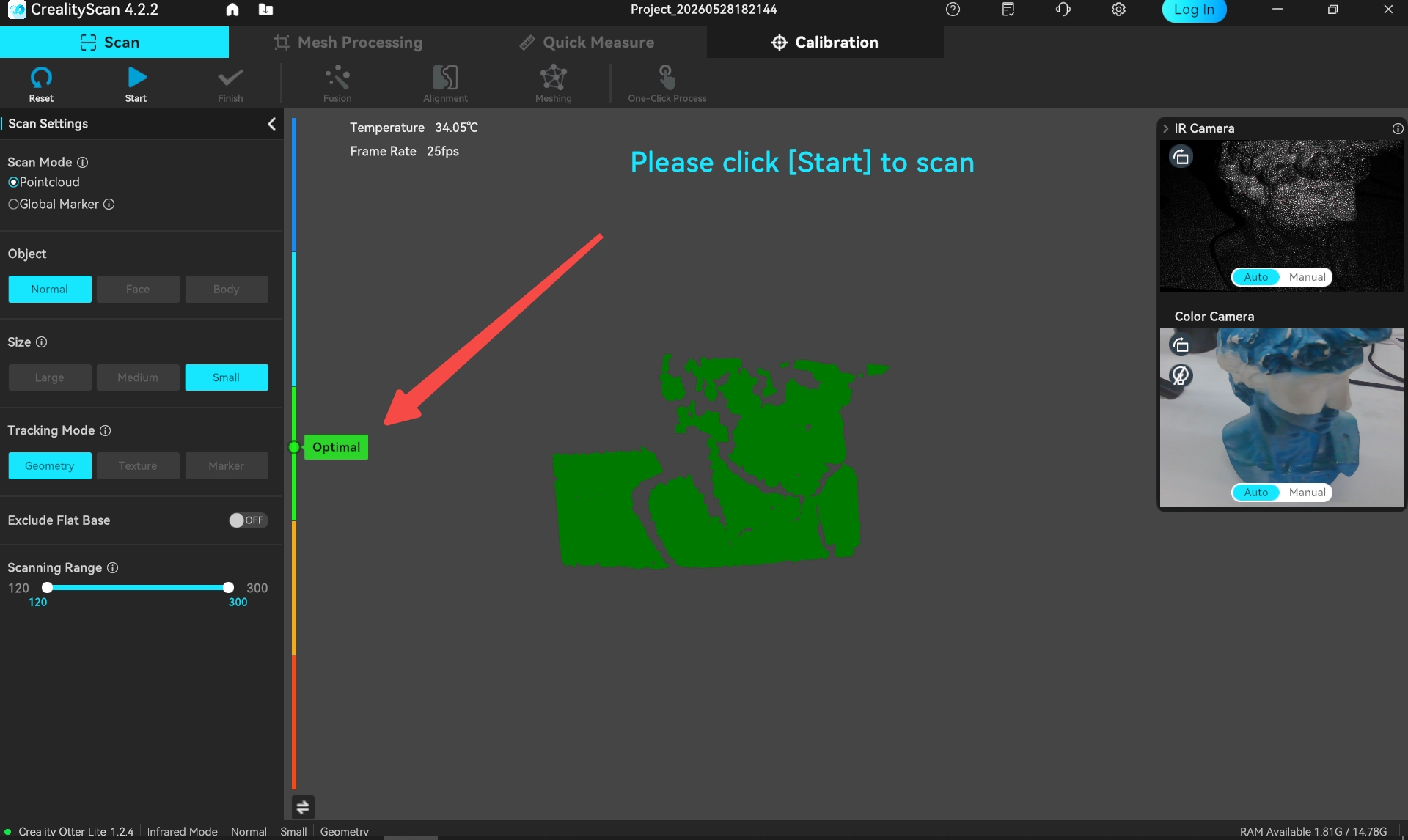
Task: Select the Pointcloud scan mode
Action: [x=44, y=182]
